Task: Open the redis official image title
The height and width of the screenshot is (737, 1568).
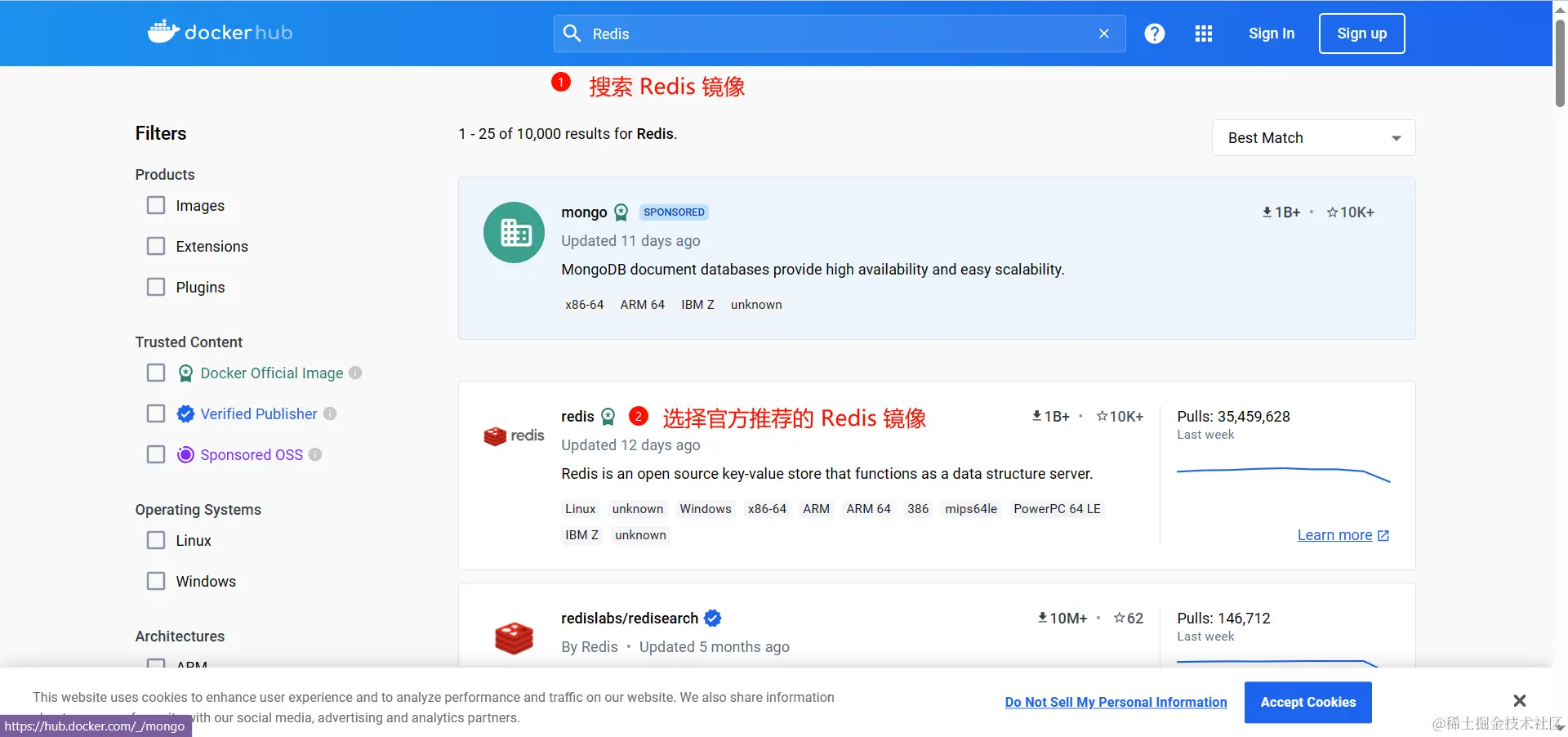Action: pyautogui.click(x=577, y=417)
